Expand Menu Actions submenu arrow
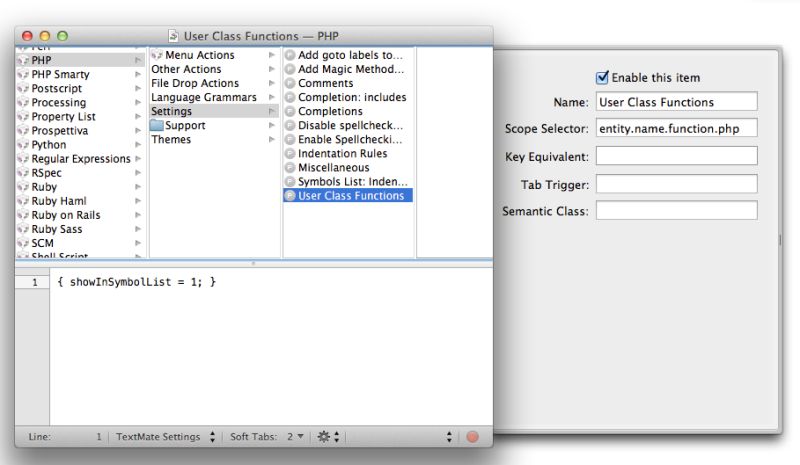The height and width of the screenshot is (465, 800). click(272, 55)
